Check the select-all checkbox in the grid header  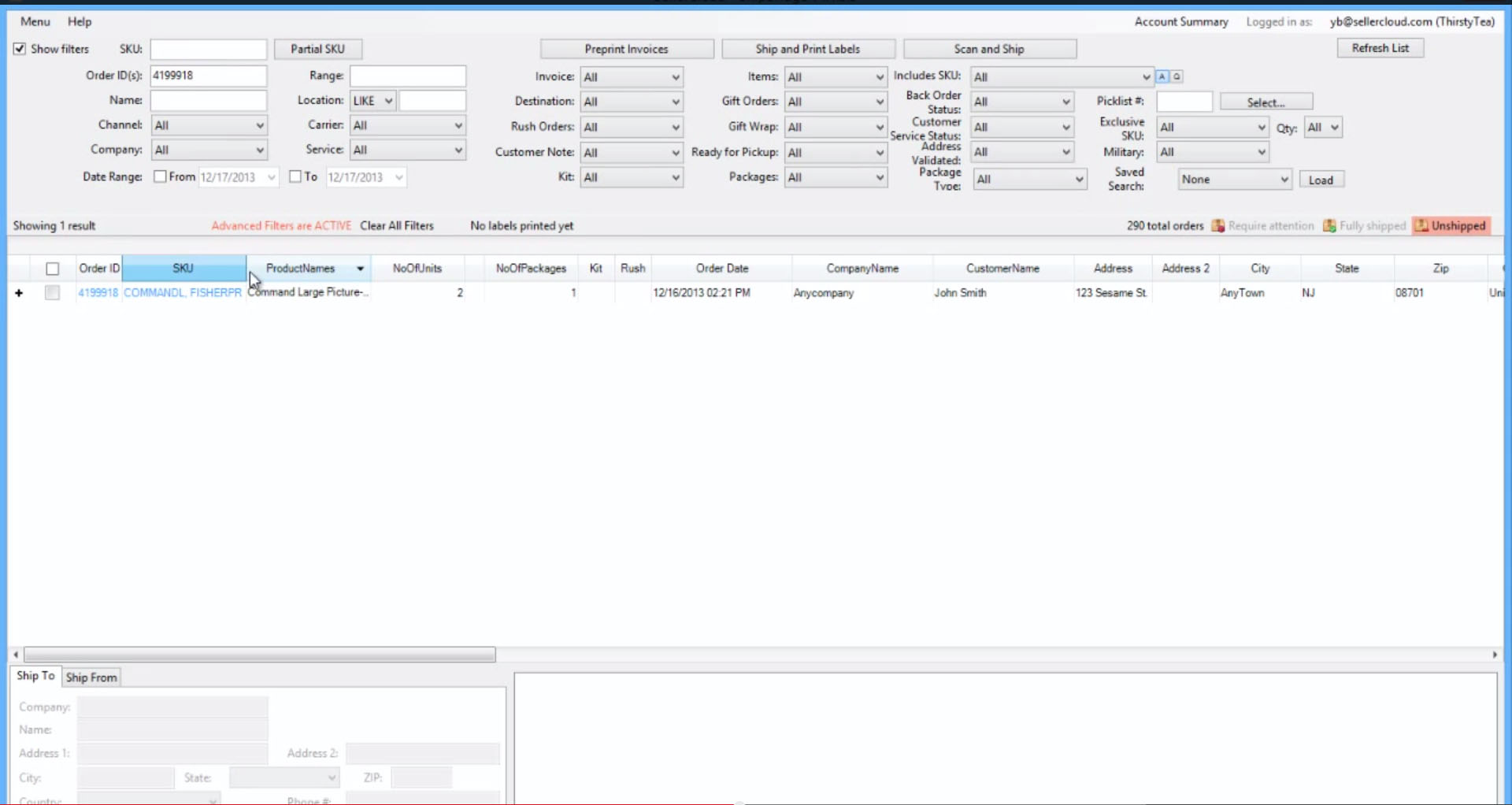[x=53, y=269]
